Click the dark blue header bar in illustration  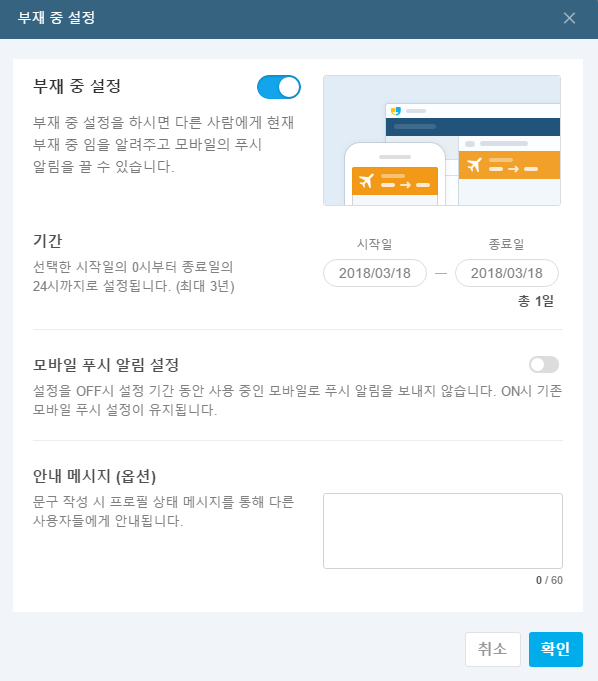tap(472, 127)
